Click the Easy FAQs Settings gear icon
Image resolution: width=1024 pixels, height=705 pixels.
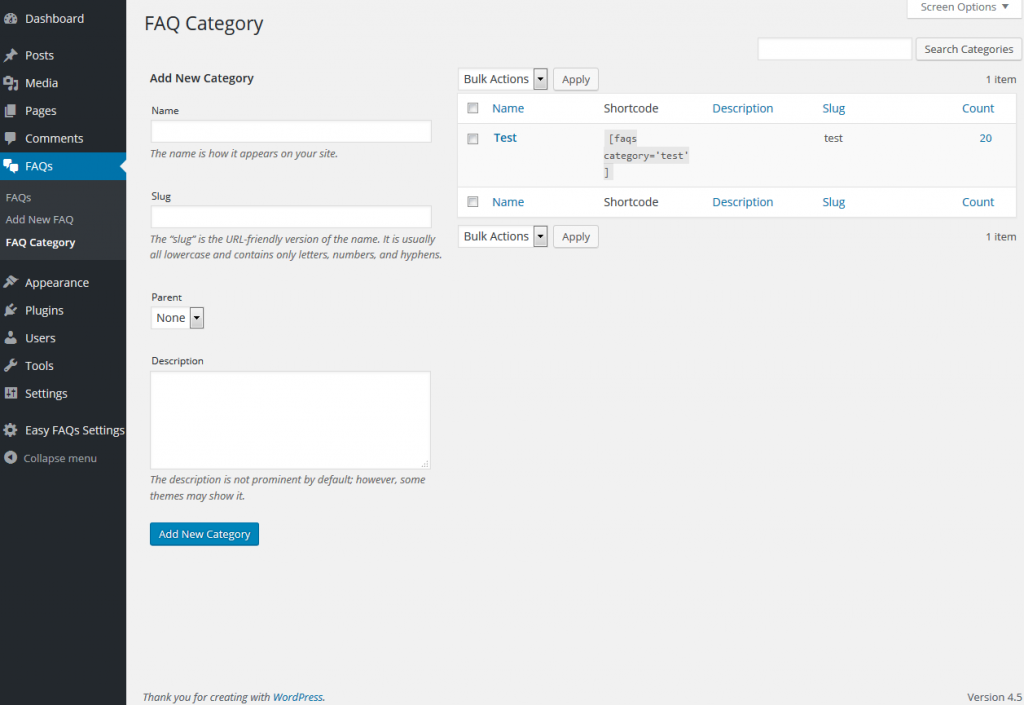pos(11,431)
